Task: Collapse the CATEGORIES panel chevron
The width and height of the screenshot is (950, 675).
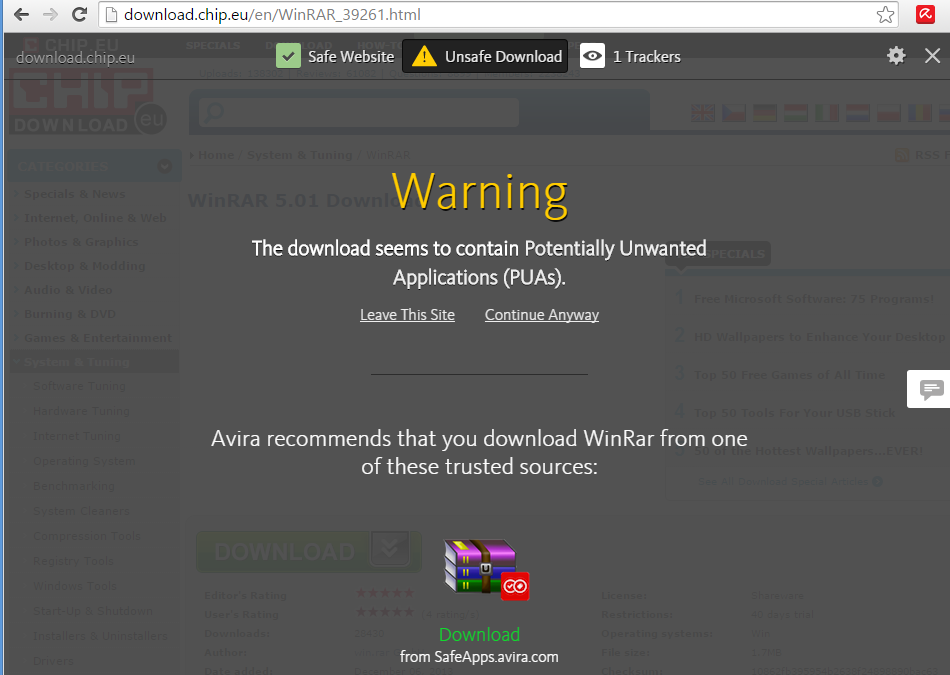Action: click(x=164, y=166)
